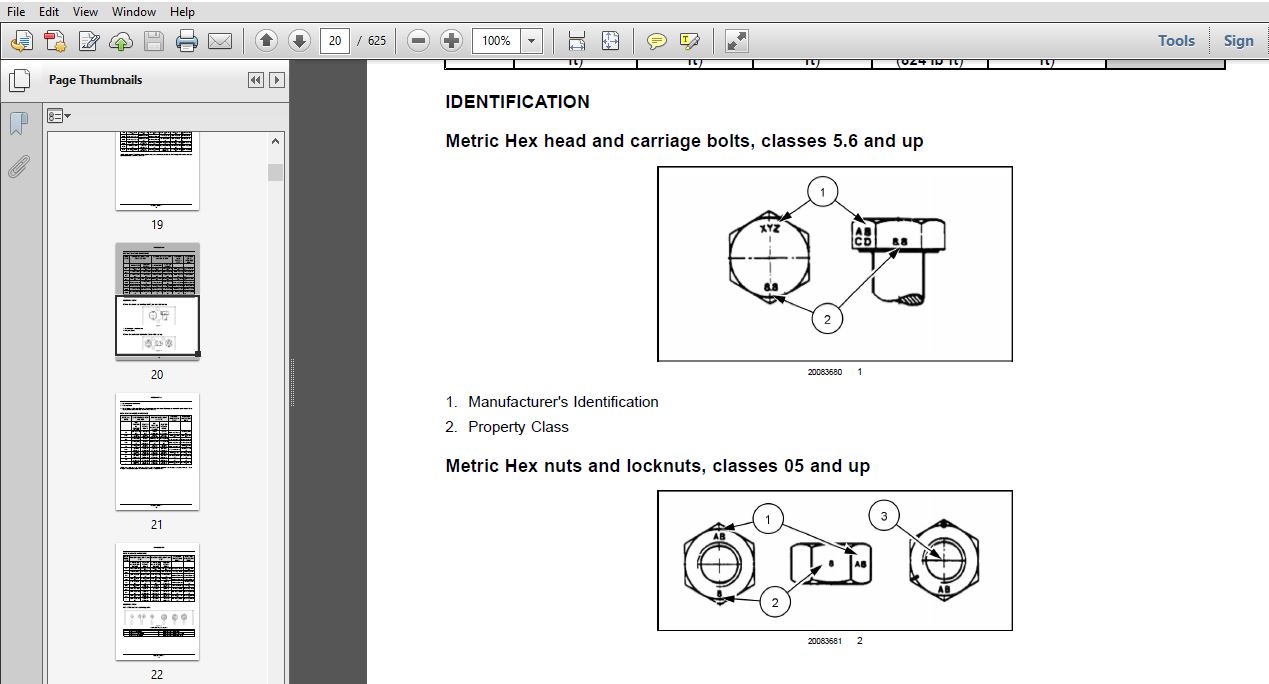The image size is (1269, 684).
Task: Click the cloud upload icon
Action: click(121, 41)
